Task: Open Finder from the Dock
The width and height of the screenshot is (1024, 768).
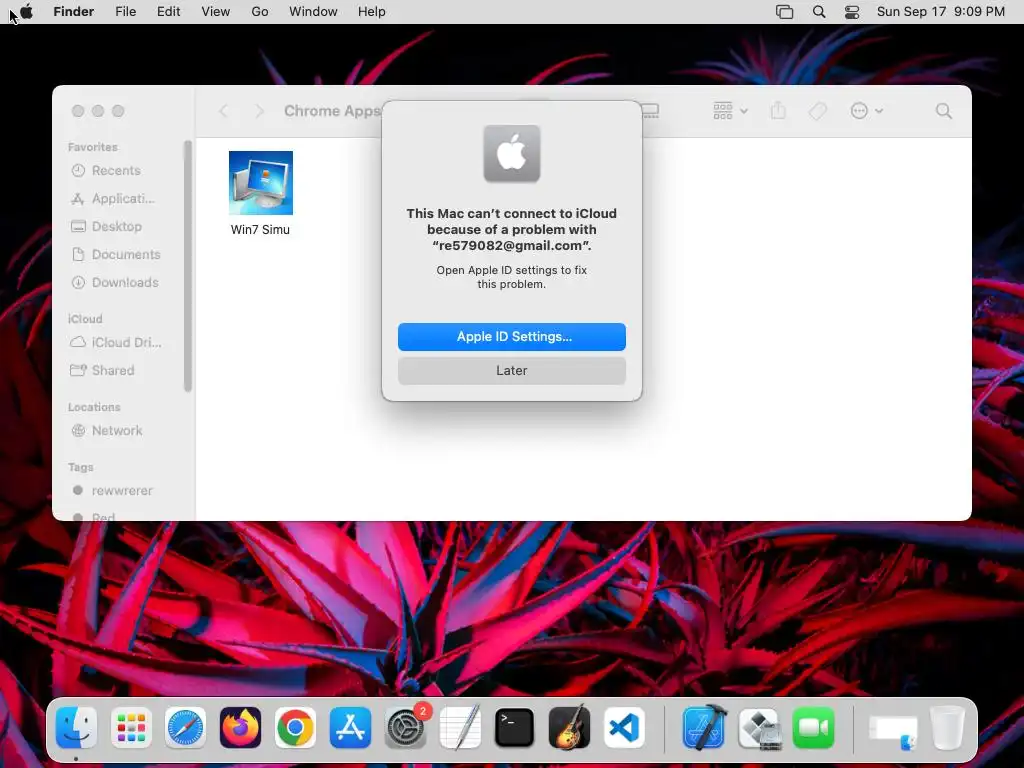Action: pos(76,728)
